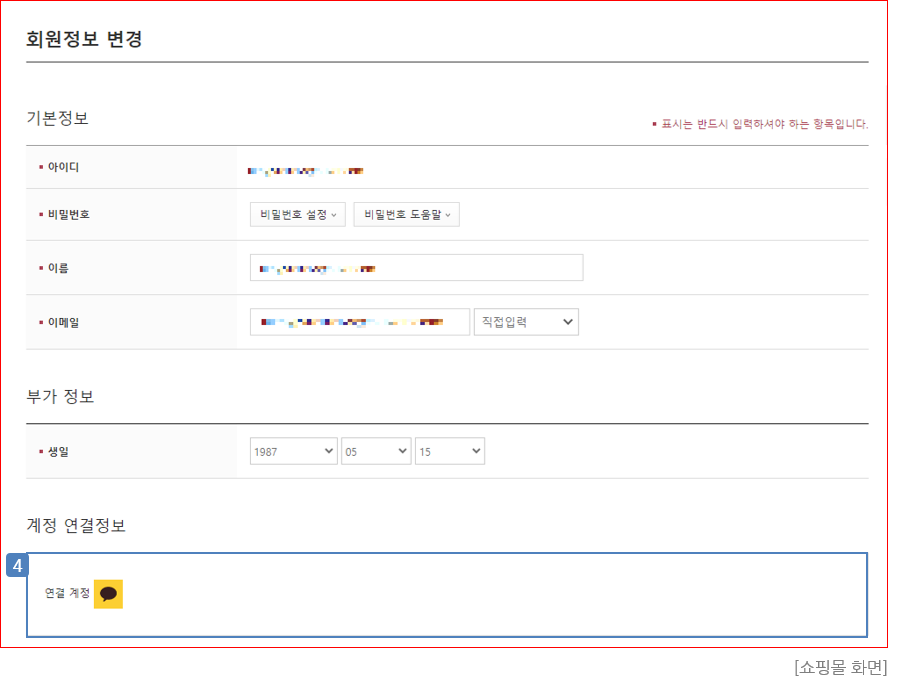Click the 이름 text input field
The width and height of the screenshot is (903, 687).
click(x=416, y=268)
